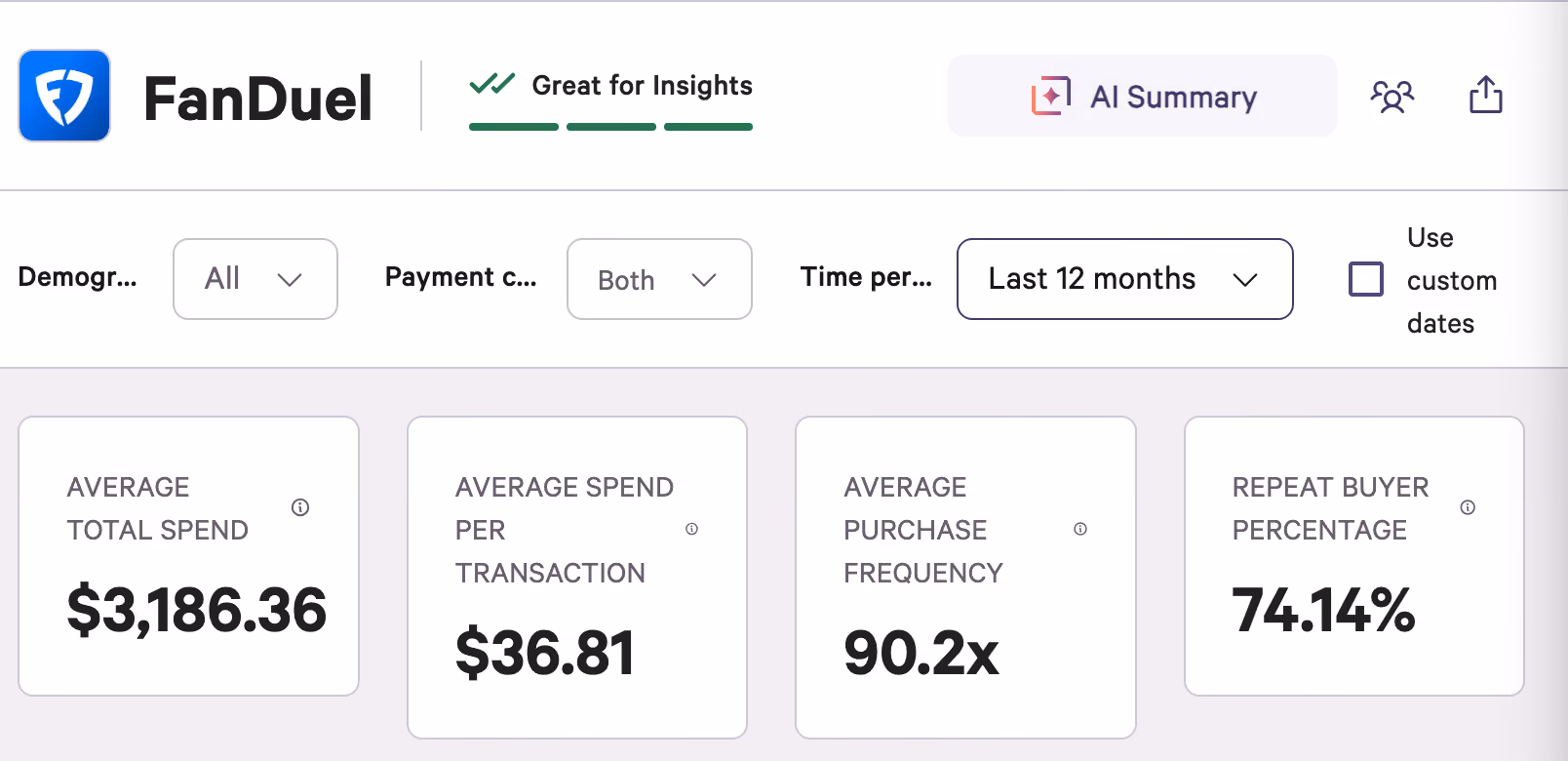The image size is (1568, 761).
Task: Open info icon for Average Purchase Frequency
Action: pos(1080,529)
